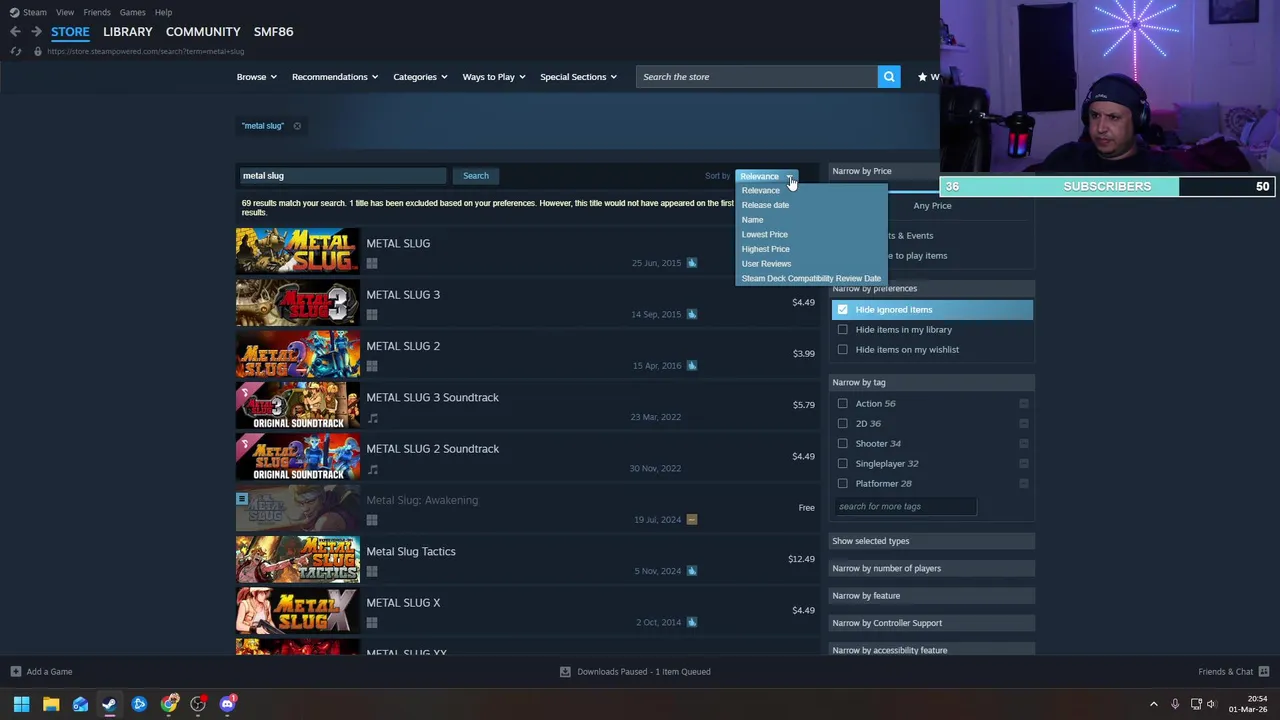Sort by Steam Deck Compatibility Review Date
This screenshot has height=720, width=1280.
811,279
